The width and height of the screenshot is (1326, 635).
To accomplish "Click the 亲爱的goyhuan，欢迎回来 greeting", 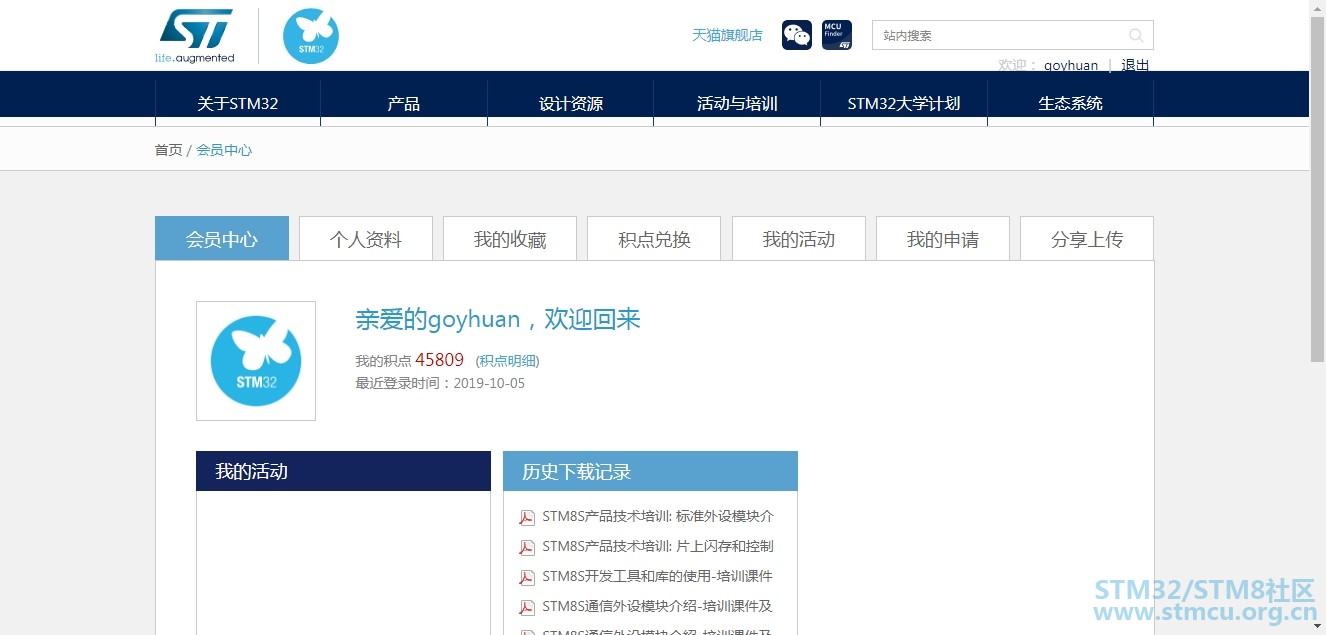I will 498,319.
